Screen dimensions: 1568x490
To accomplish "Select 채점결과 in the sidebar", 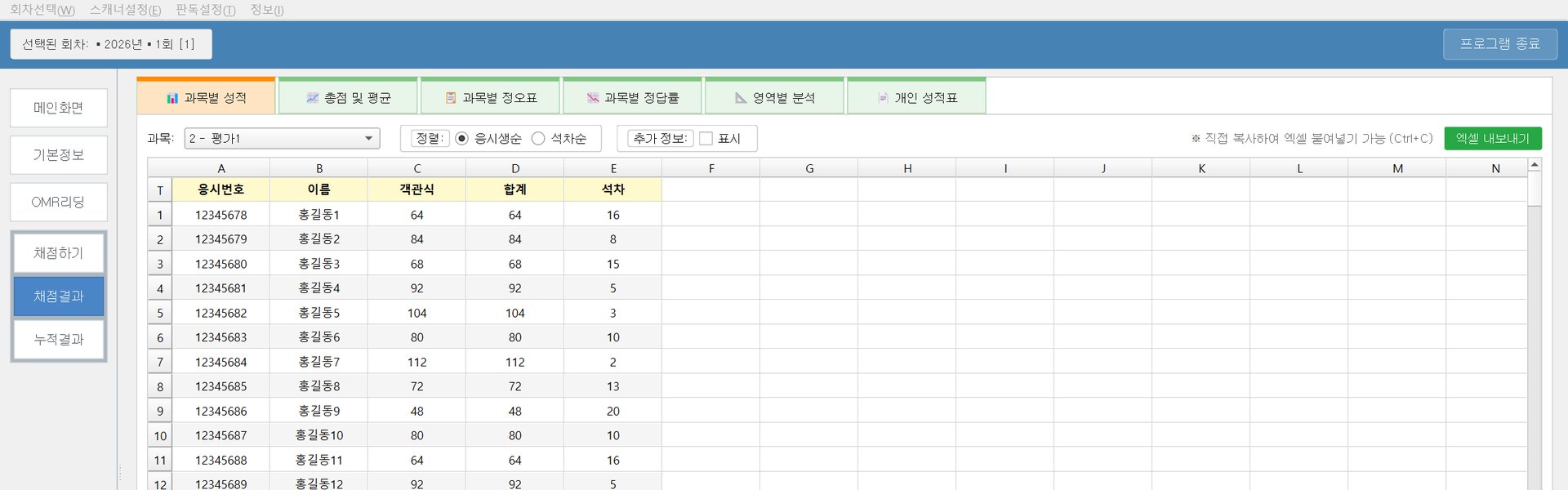I will tap(59, 296).
